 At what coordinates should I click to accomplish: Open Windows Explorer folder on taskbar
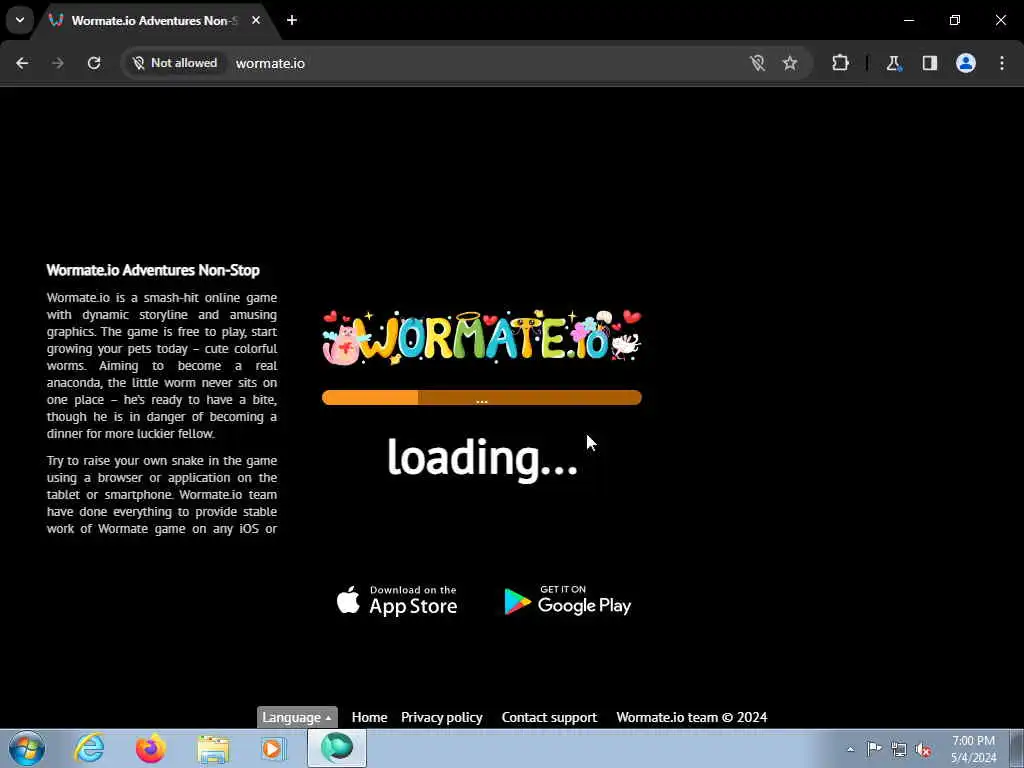[x=213, y=749]
